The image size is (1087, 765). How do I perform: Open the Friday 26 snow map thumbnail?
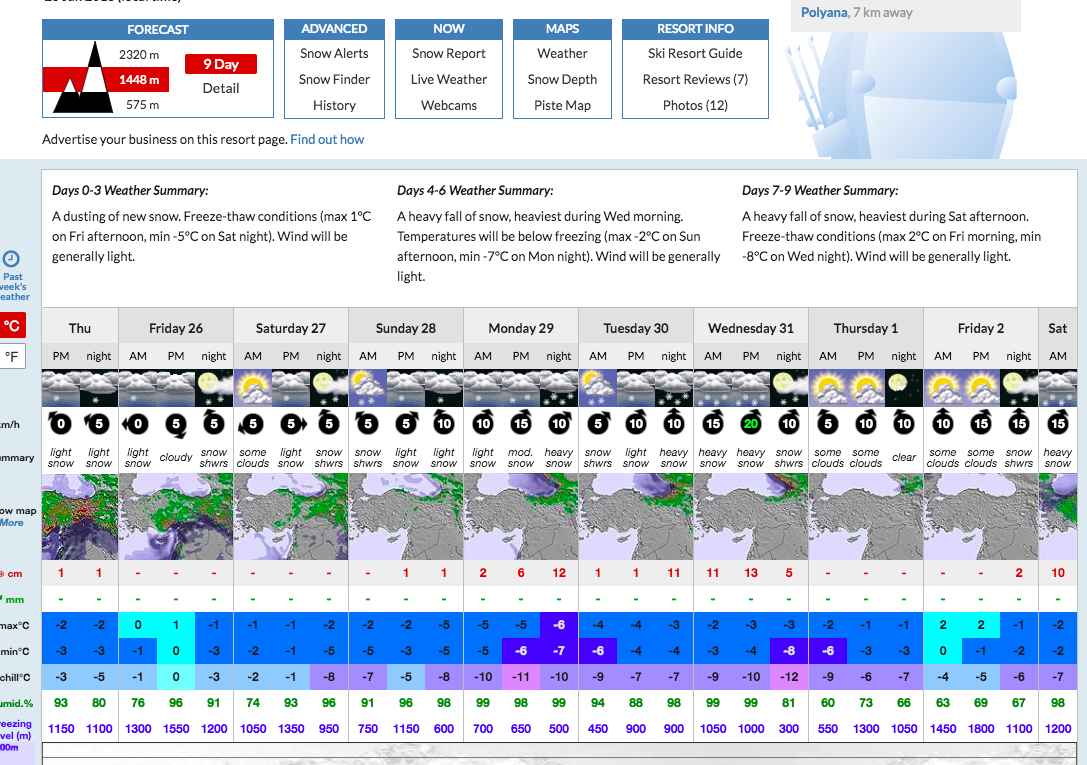pos(176,517)
